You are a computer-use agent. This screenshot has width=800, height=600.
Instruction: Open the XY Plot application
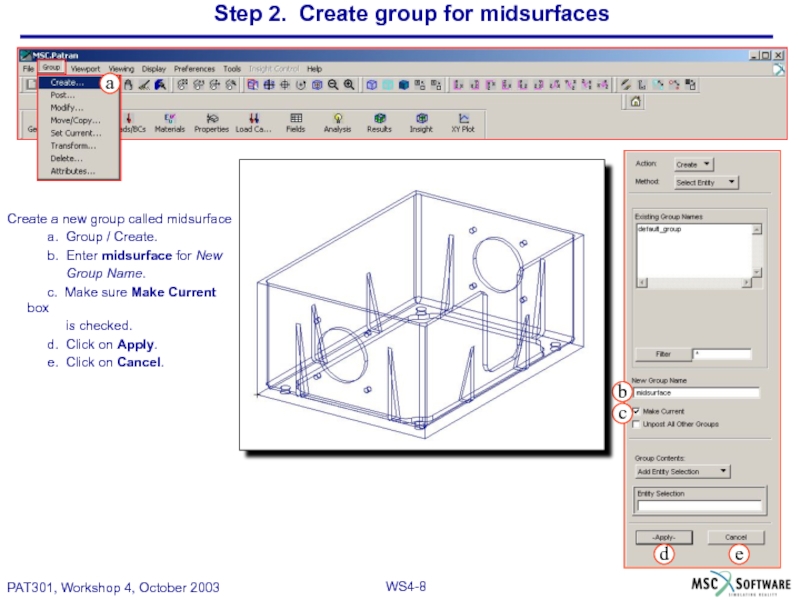463,123
